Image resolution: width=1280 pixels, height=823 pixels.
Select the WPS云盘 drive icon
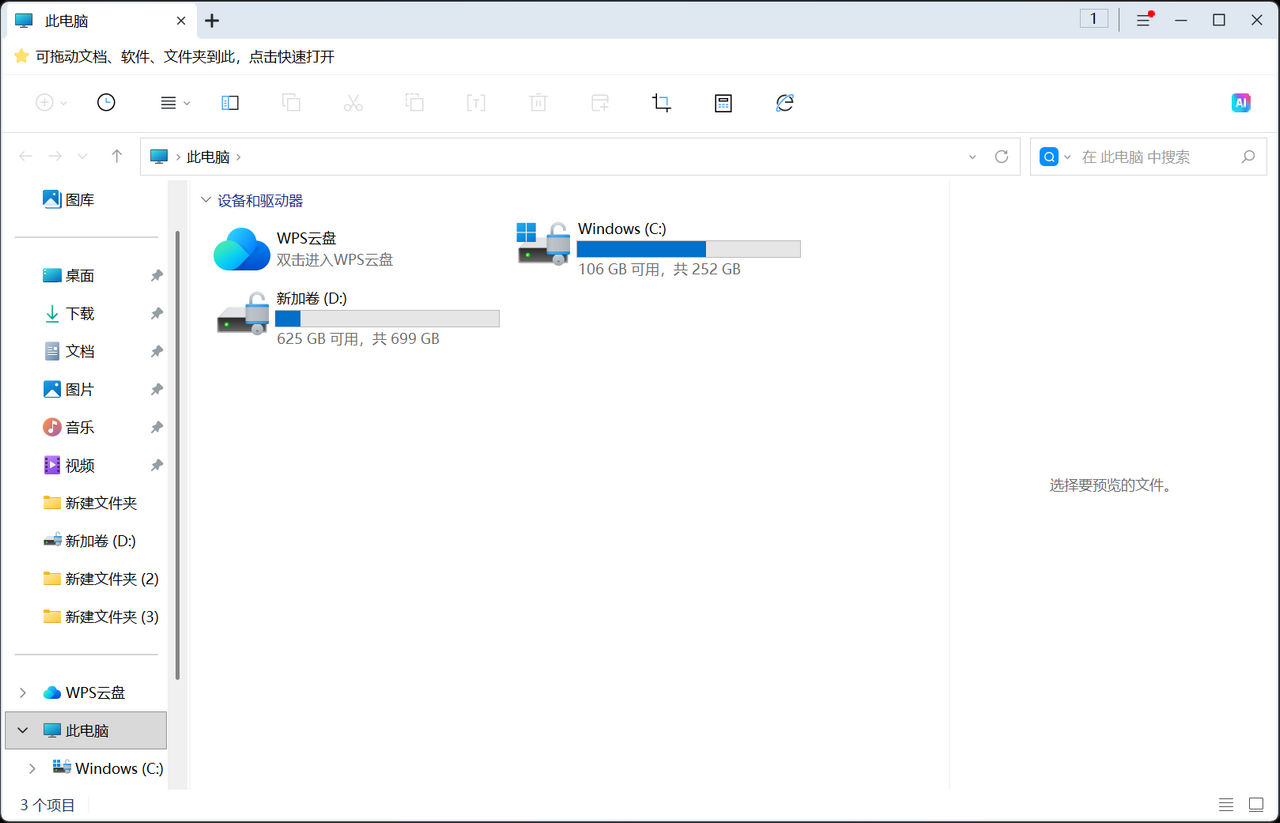(x=240, y=247)
